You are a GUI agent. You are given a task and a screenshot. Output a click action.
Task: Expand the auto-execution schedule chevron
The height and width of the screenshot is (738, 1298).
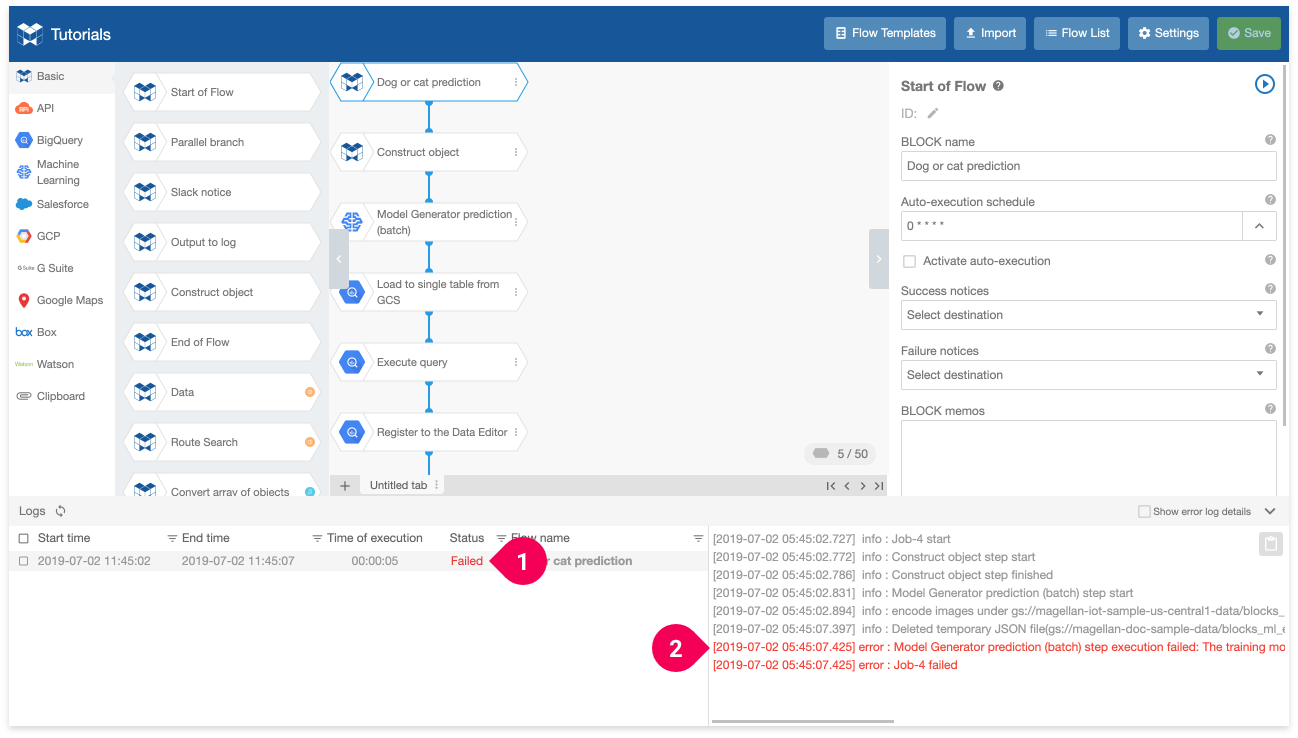pyautogui.click(x=1259, y=226)
